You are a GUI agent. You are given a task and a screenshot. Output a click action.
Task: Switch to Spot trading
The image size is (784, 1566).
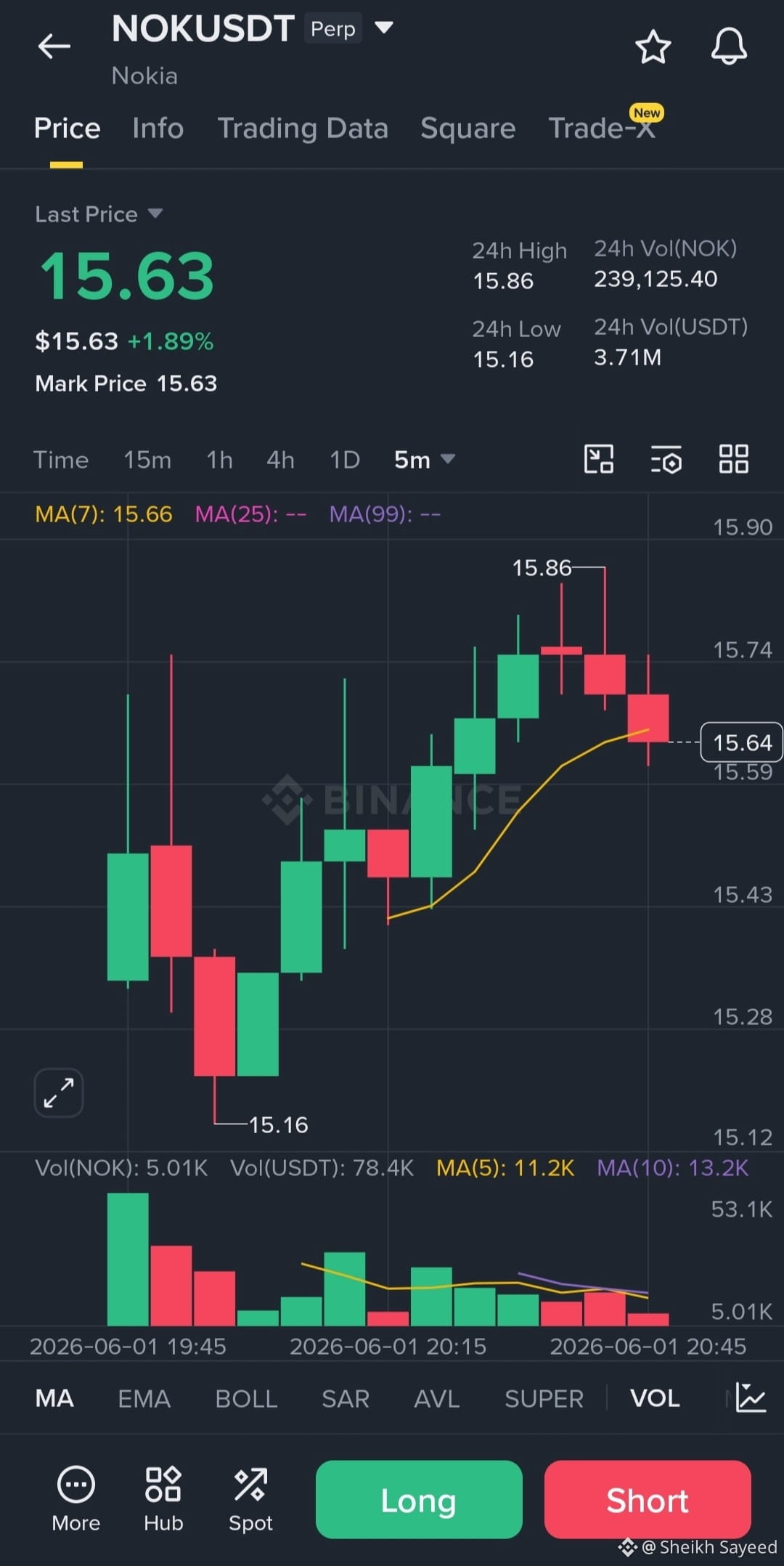[x=250, y=1498]
